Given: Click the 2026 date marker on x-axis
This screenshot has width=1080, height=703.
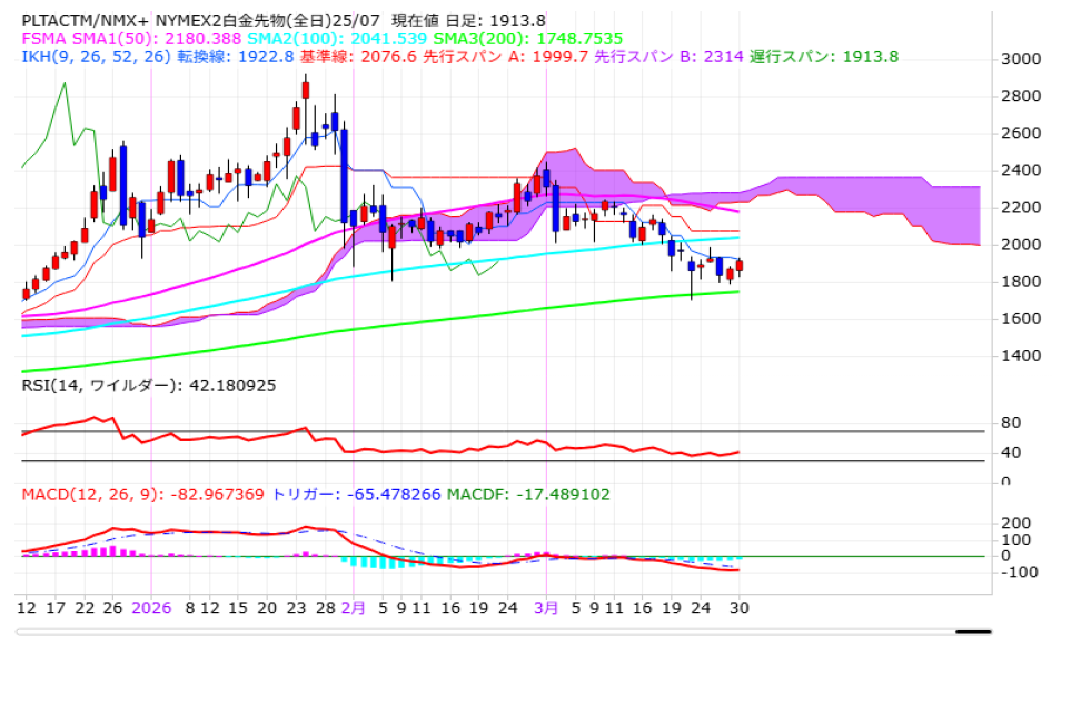Looking at the screenshot, I should [x=152, y=607].
